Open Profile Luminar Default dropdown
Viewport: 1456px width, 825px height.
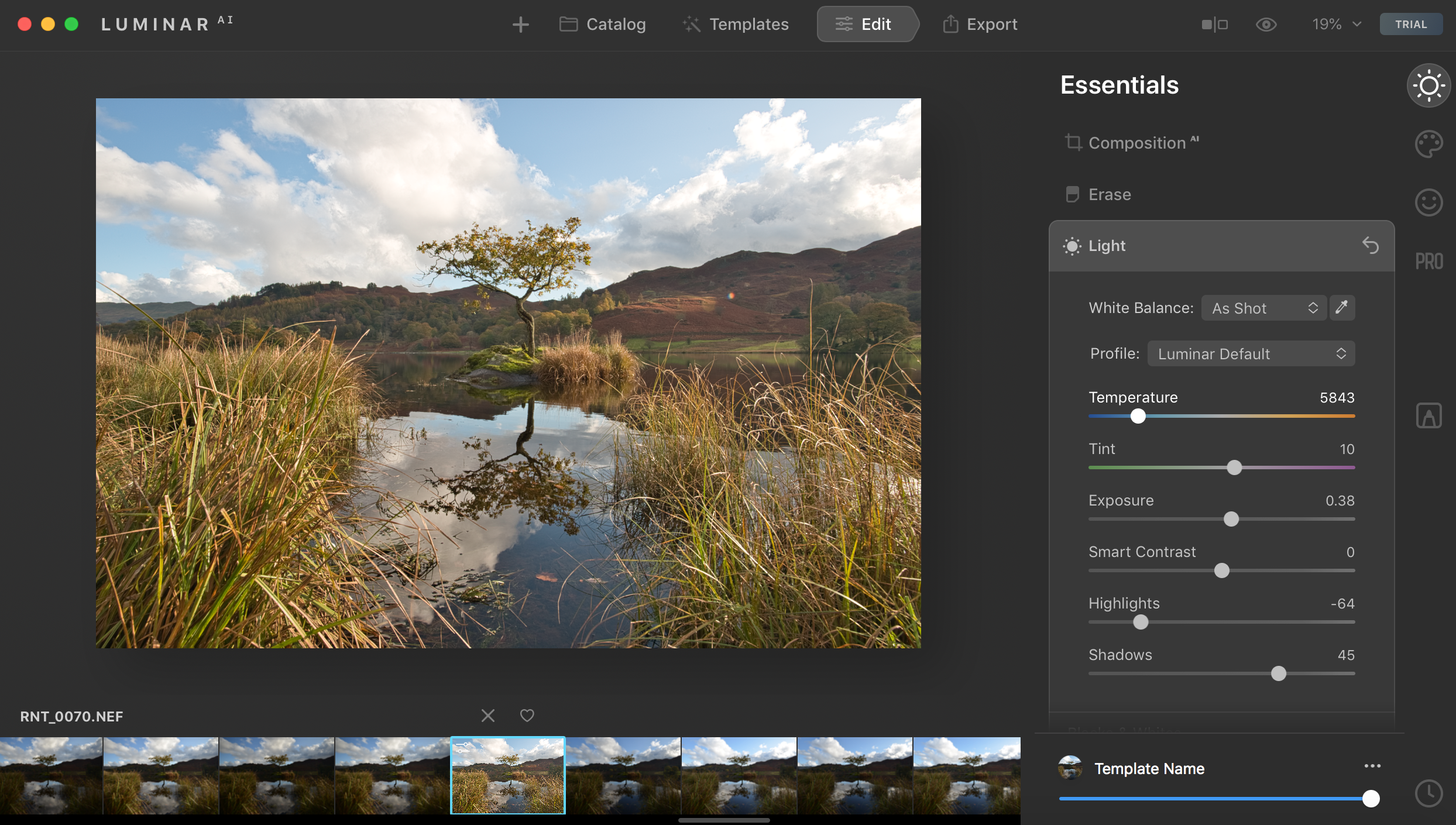(x=1251, y=354)
